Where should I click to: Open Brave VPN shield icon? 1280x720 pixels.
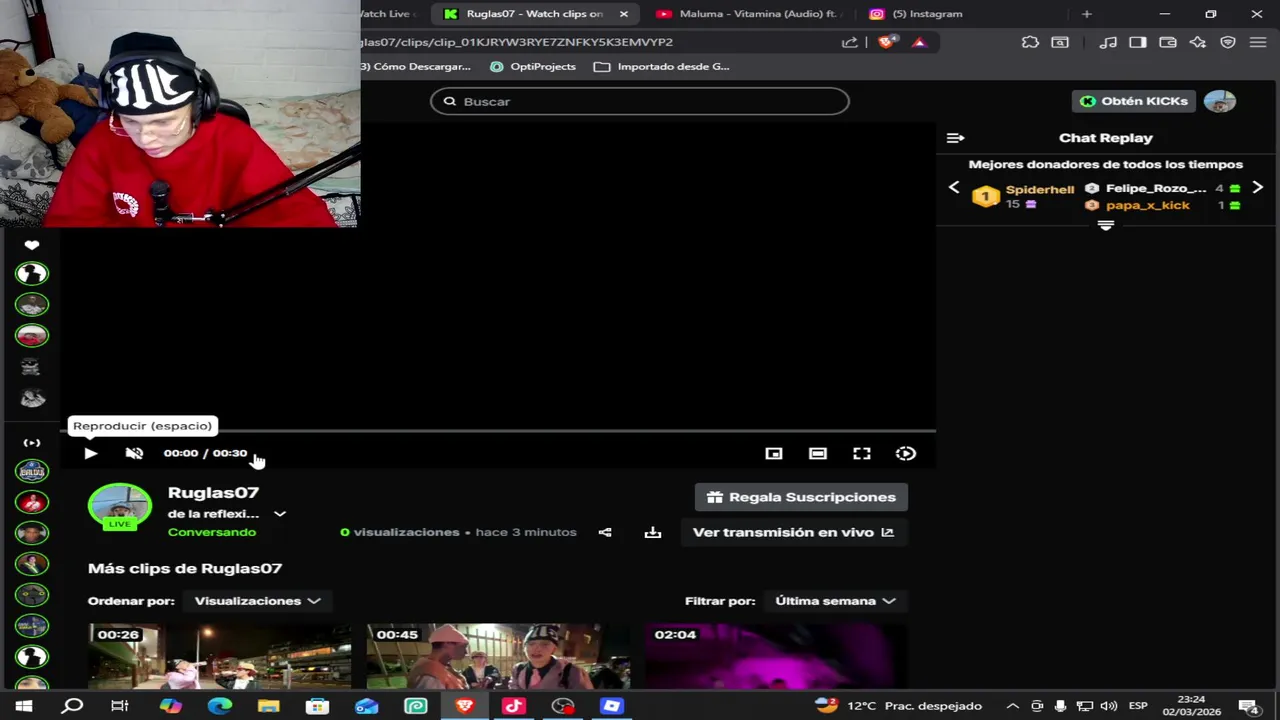point(1228,42)
